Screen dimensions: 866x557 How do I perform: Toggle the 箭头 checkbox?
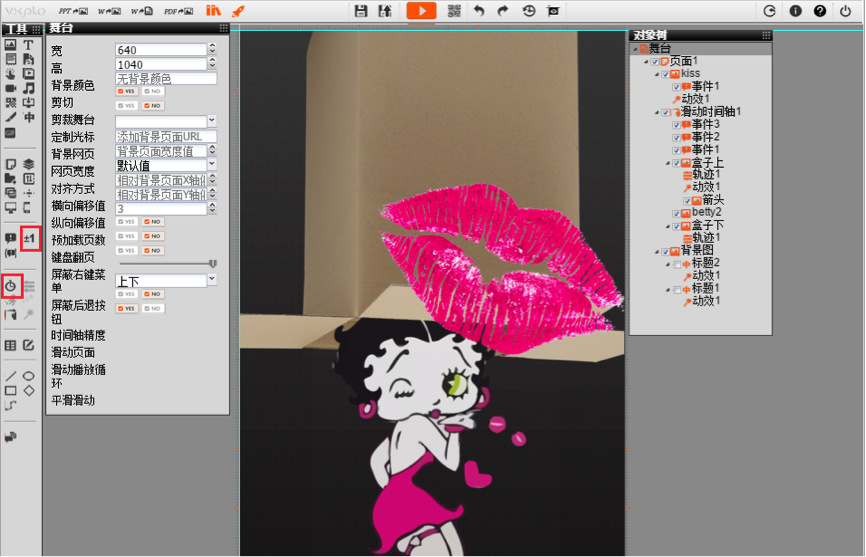[x=687, y=201]
